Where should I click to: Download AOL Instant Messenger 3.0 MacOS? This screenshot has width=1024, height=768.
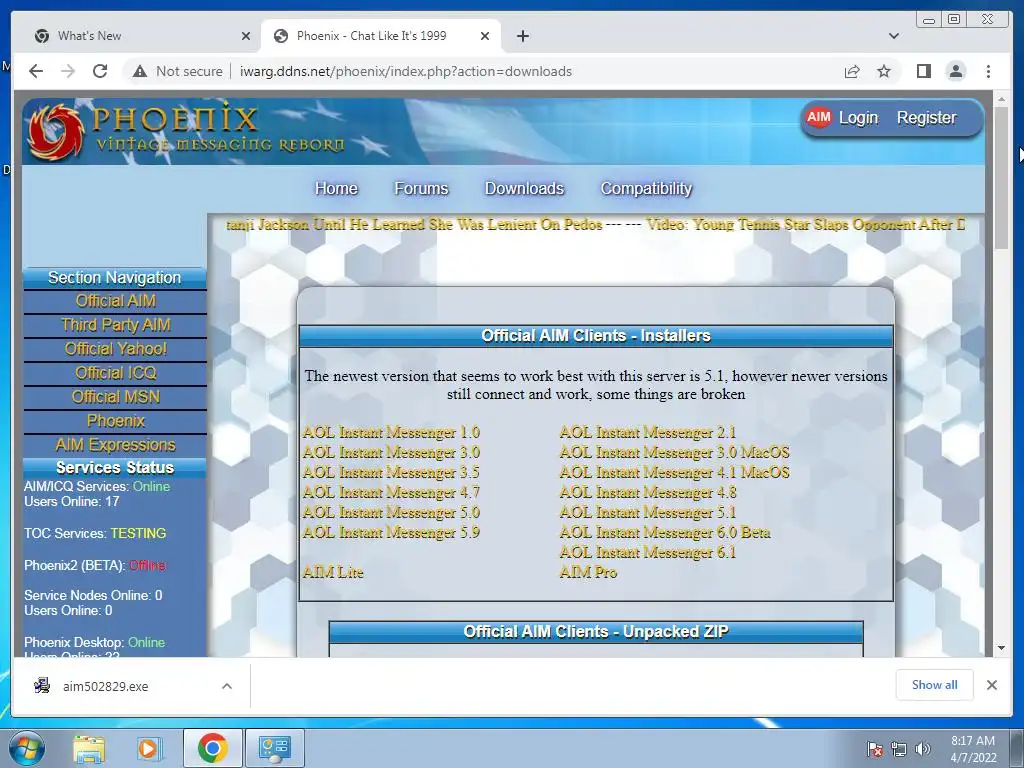click(x=675, y=453)
